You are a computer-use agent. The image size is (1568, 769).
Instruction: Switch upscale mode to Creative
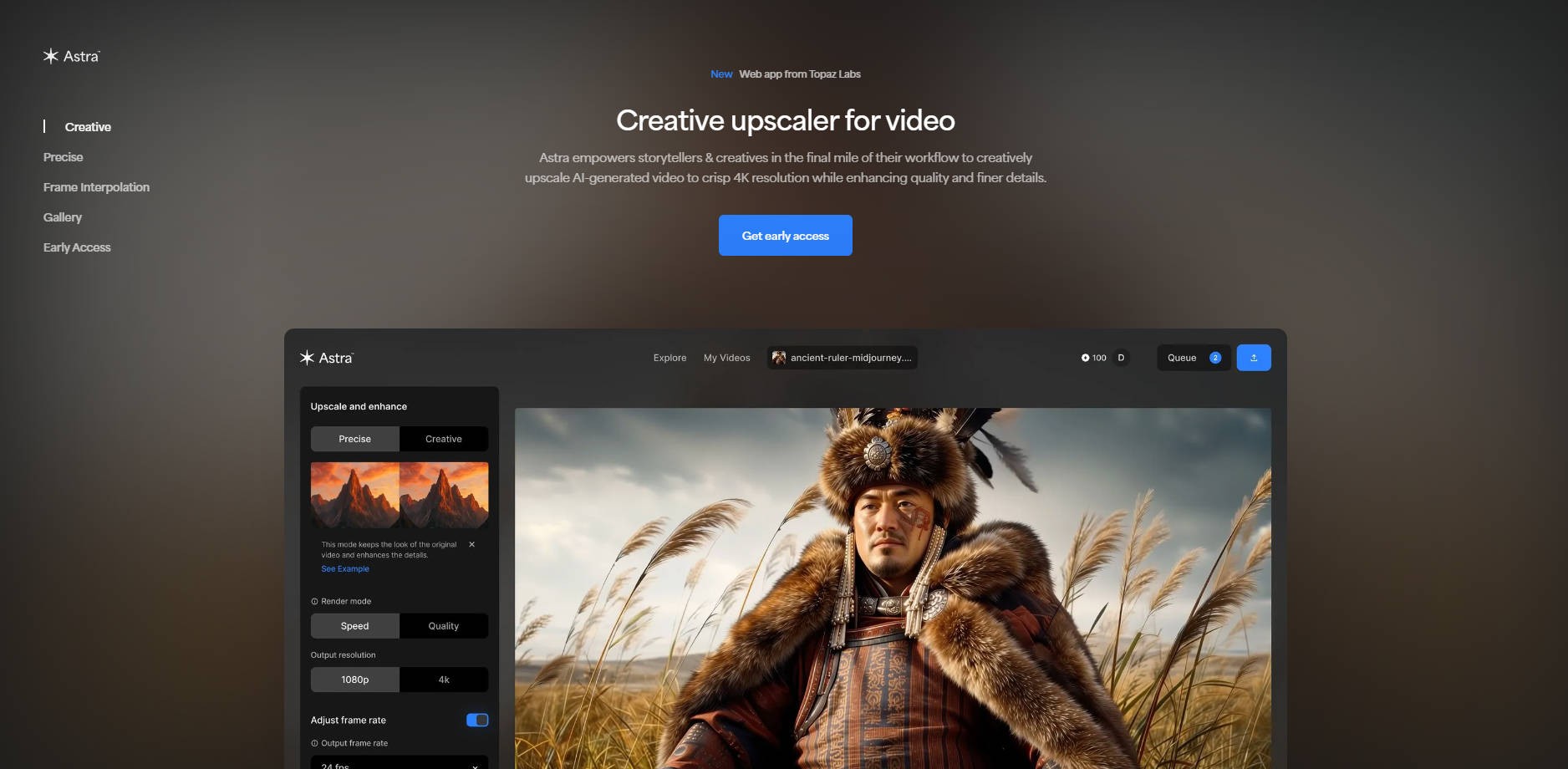[x=443, y=439]
